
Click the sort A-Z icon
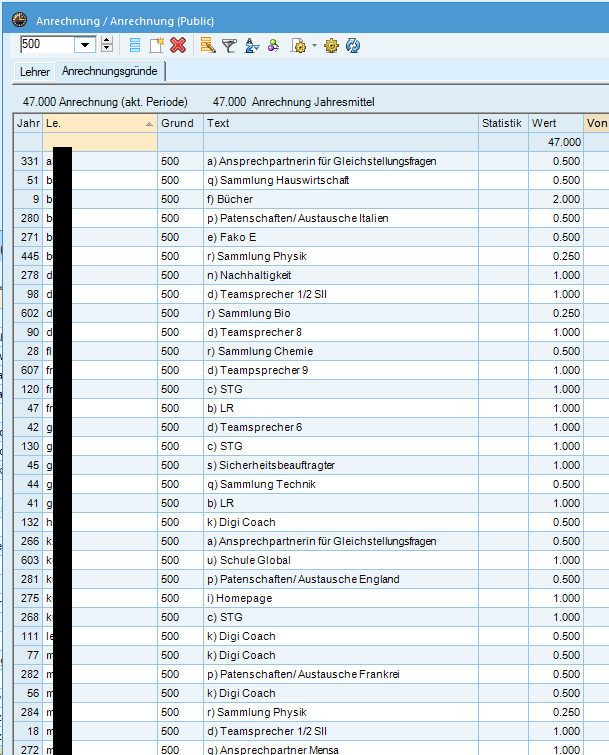click(251, 46)
